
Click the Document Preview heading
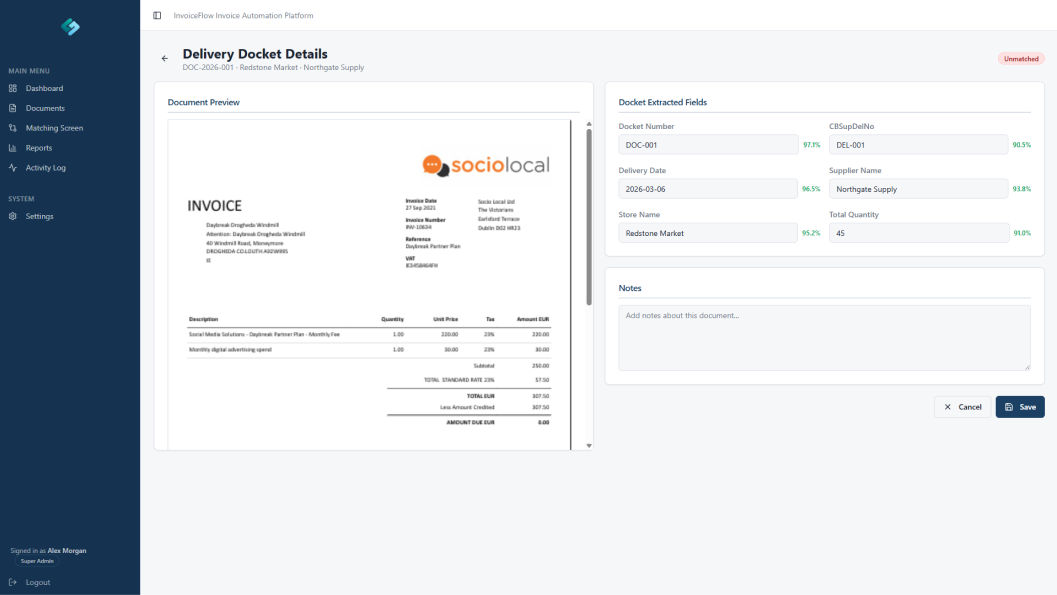coord(204,102)
